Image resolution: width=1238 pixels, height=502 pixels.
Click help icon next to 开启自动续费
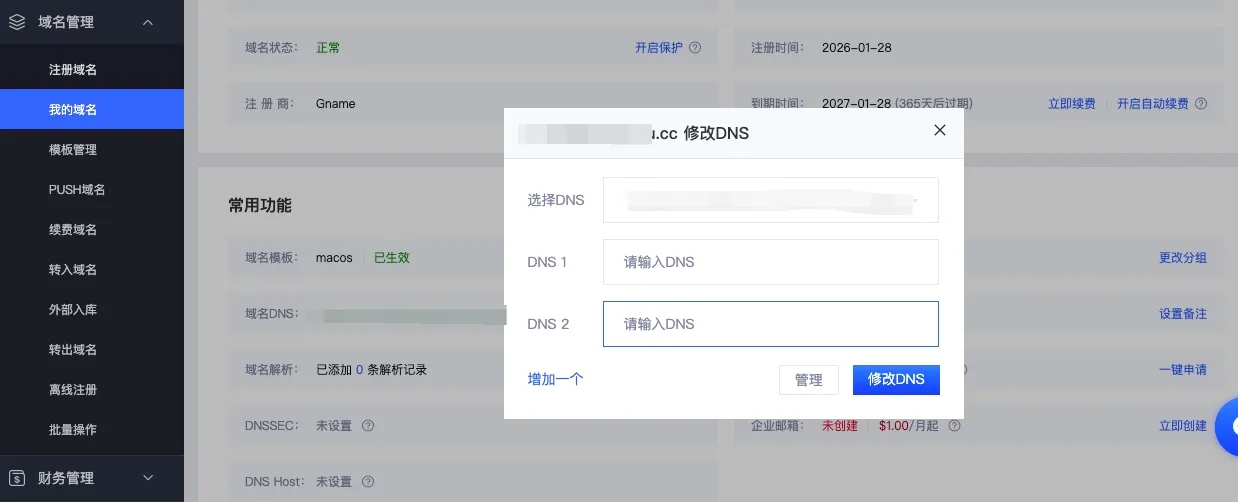pos(1201,103)
